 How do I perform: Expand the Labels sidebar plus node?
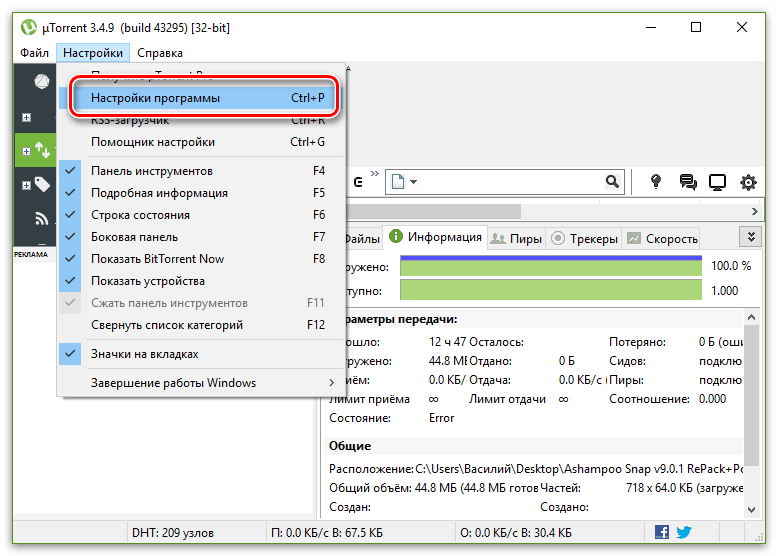point(27,185)
